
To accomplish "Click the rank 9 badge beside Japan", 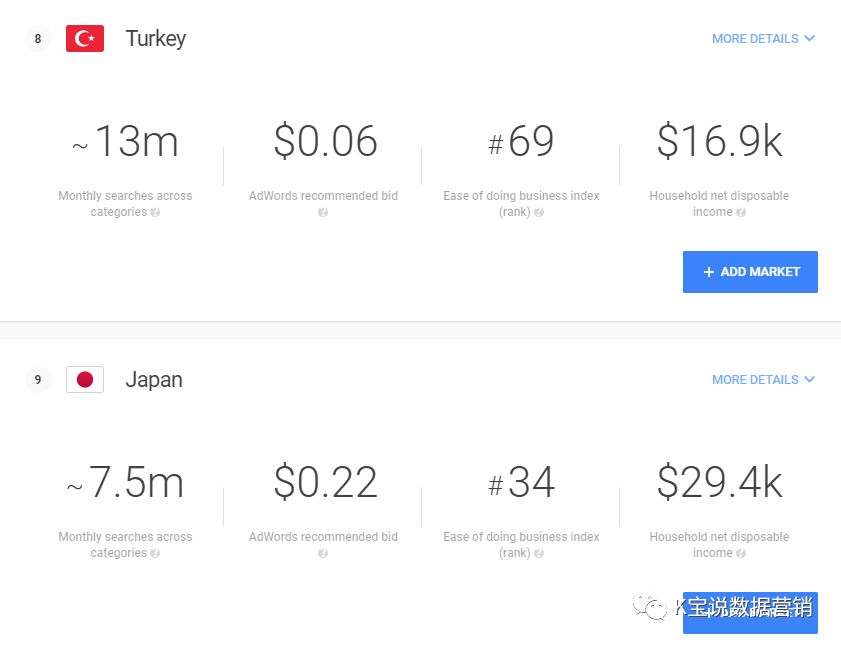I will 38,380.
